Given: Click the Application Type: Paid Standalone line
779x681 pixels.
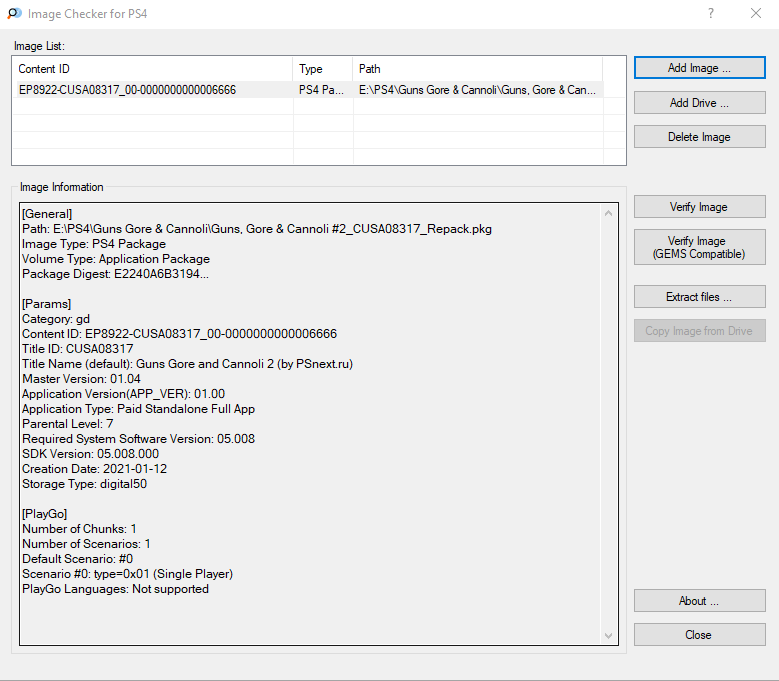Looking at the screenshot, I should tap(139, 408).
